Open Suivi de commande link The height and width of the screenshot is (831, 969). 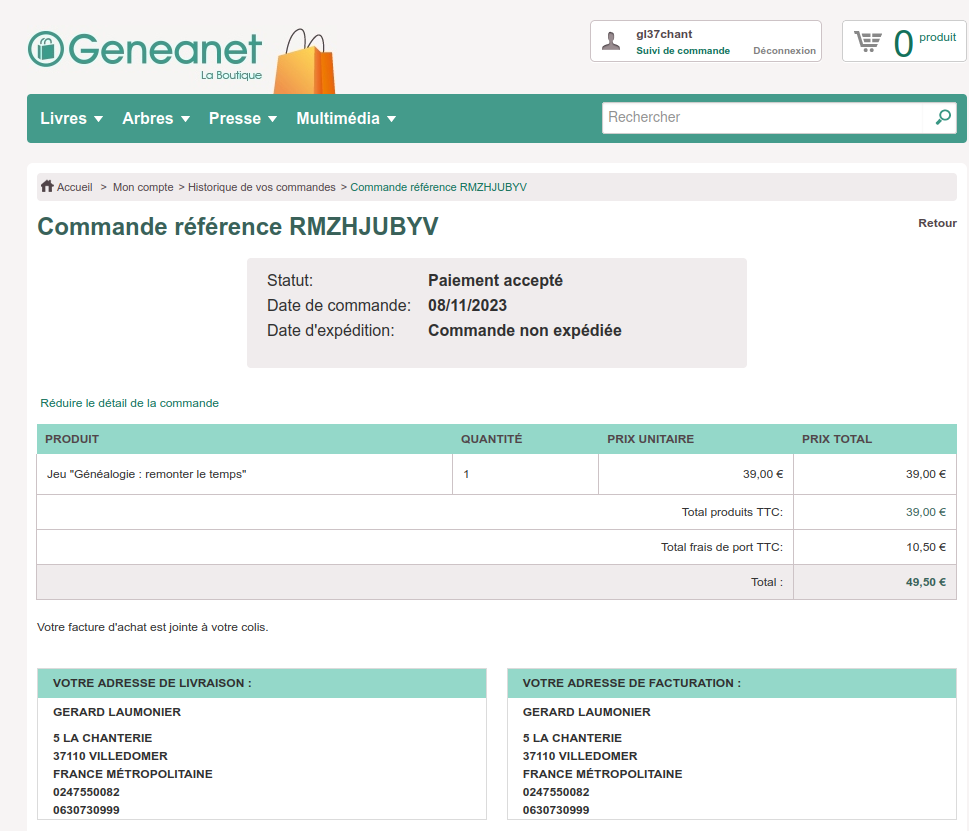coord(683,51)
